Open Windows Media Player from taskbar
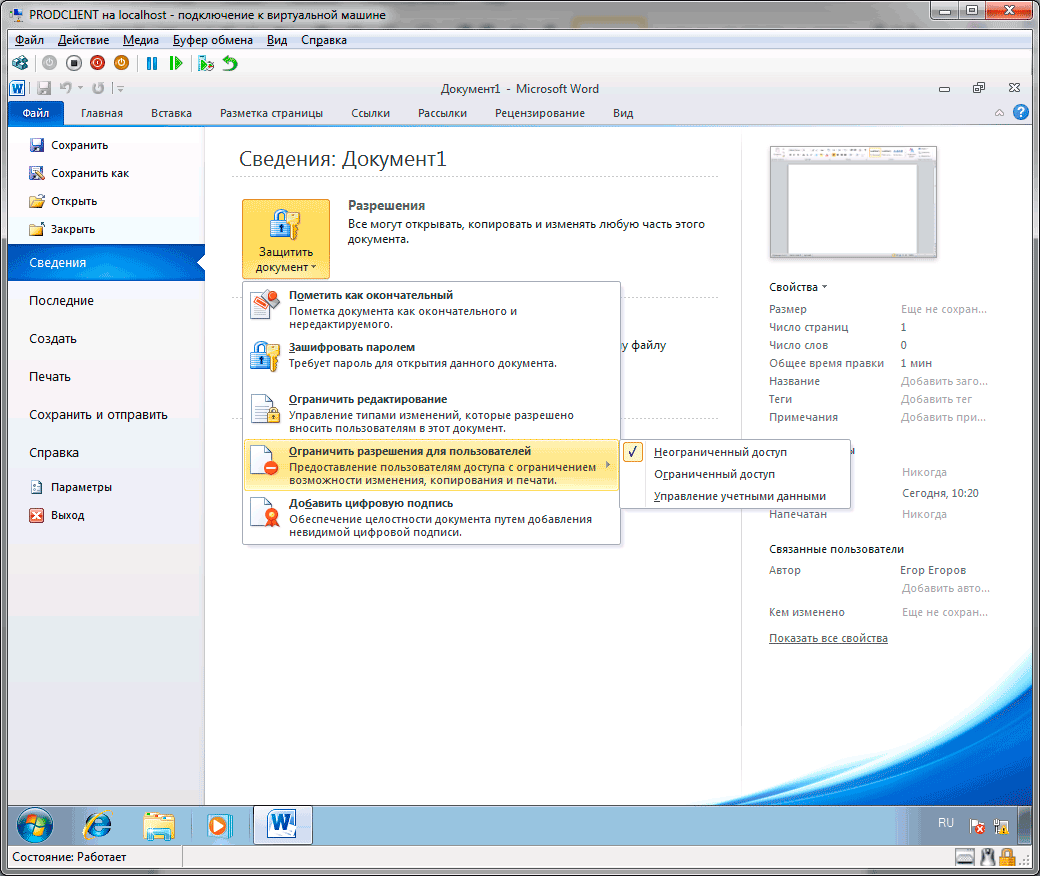This screenshot has height=876, width=1040. click(x=218, y=826)
